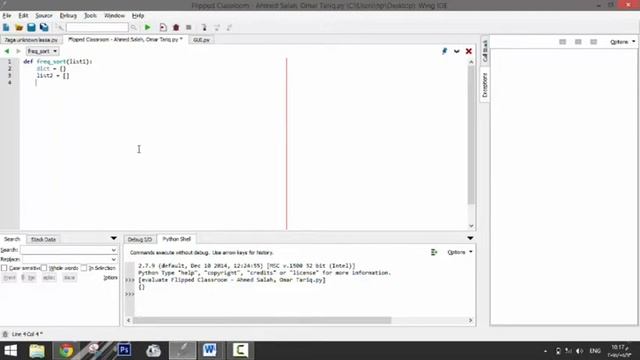Click the Search text field

[x=65, y=250]
